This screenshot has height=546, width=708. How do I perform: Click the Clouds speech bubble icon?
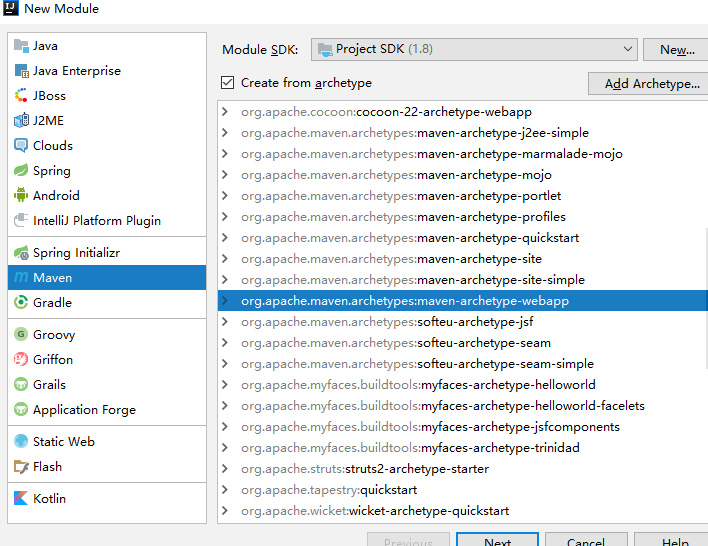[21, 145]
